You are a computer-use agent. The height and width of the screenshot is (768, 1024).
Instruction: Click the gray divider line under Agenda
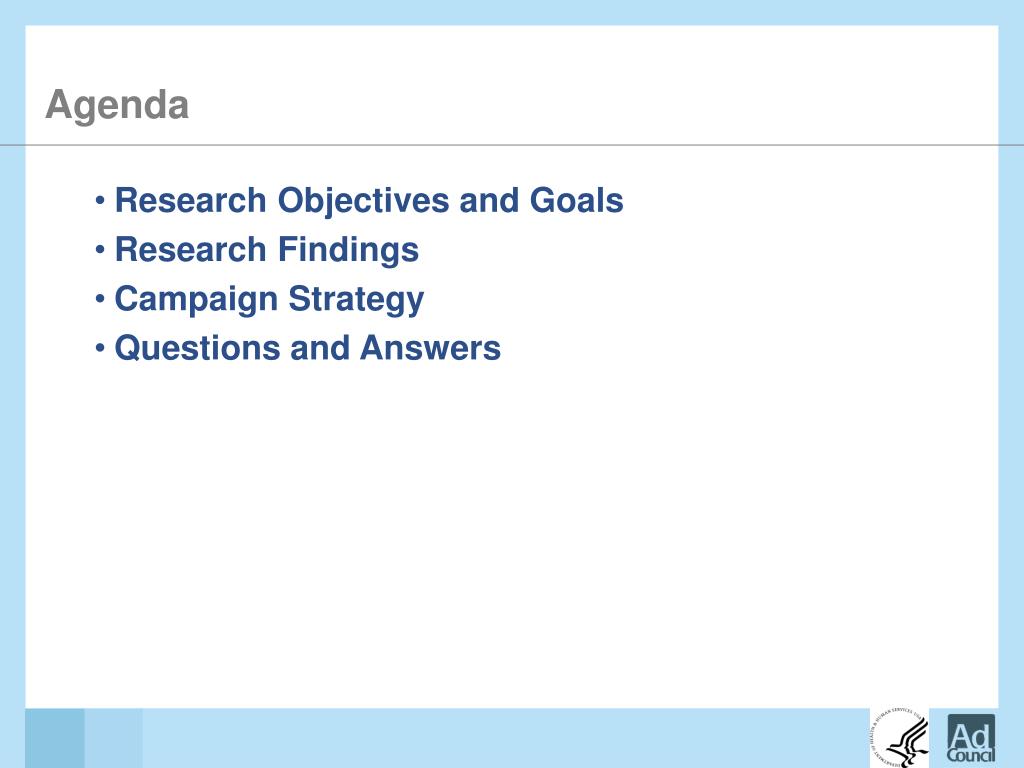click(512, 145)
